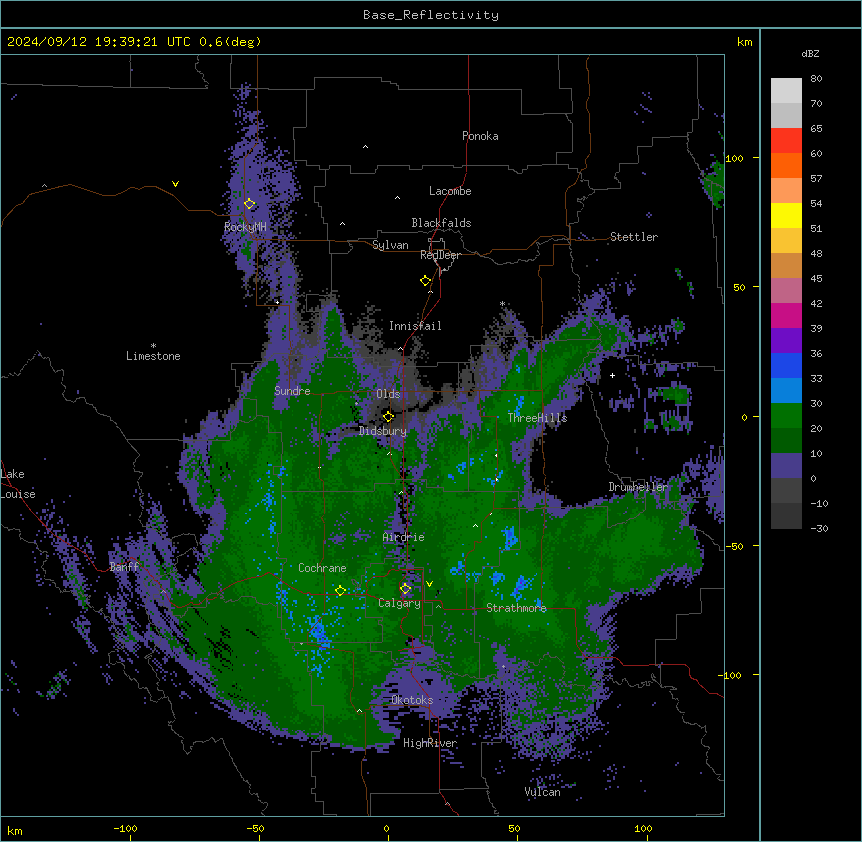Viewport: 862px width, 842px height.
Task: Click the 50 tick on the bottom axis
Action: 514,828
